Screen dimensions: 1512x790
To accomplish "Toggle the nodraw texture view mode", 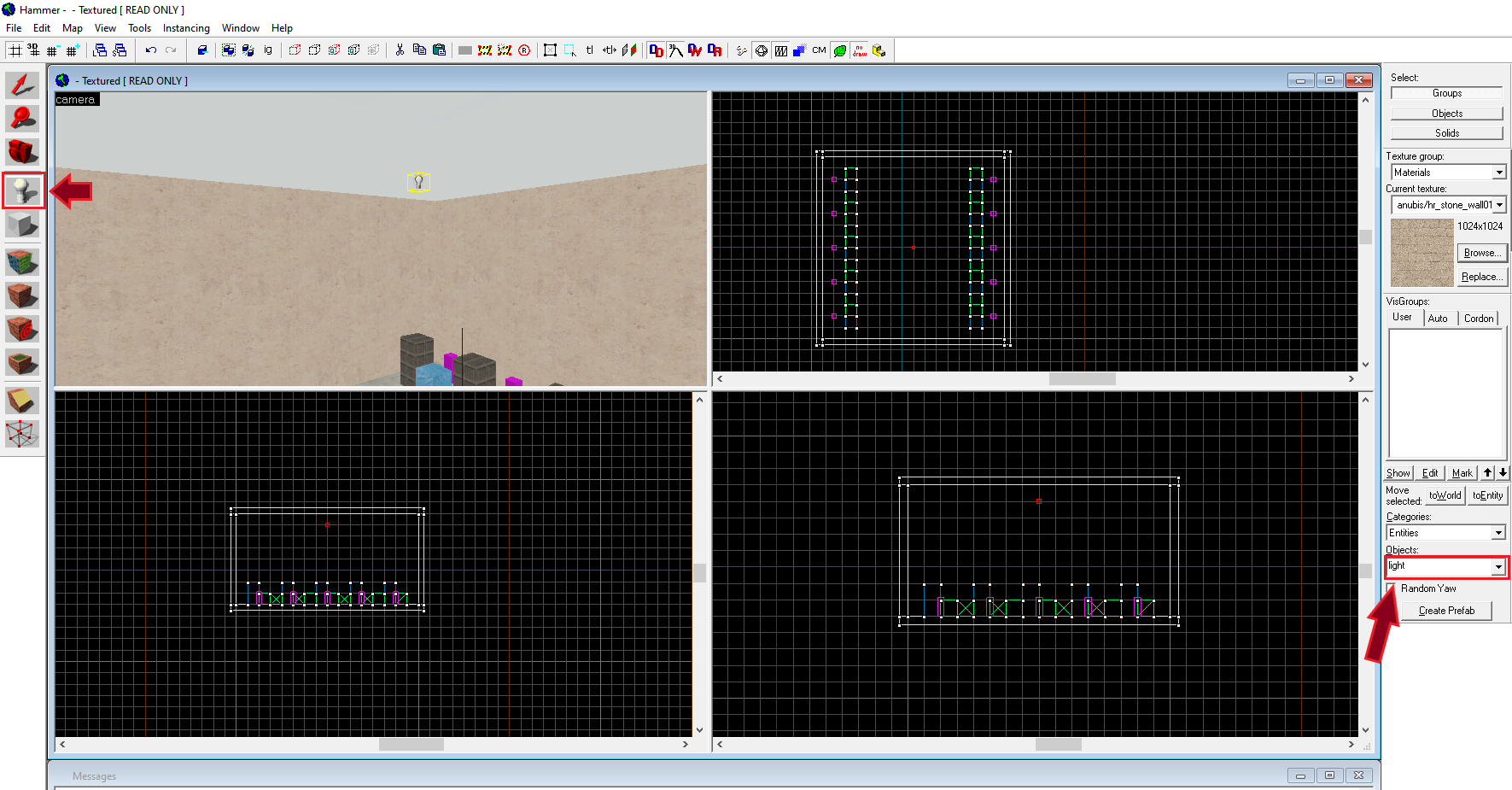I will point(859,50).
